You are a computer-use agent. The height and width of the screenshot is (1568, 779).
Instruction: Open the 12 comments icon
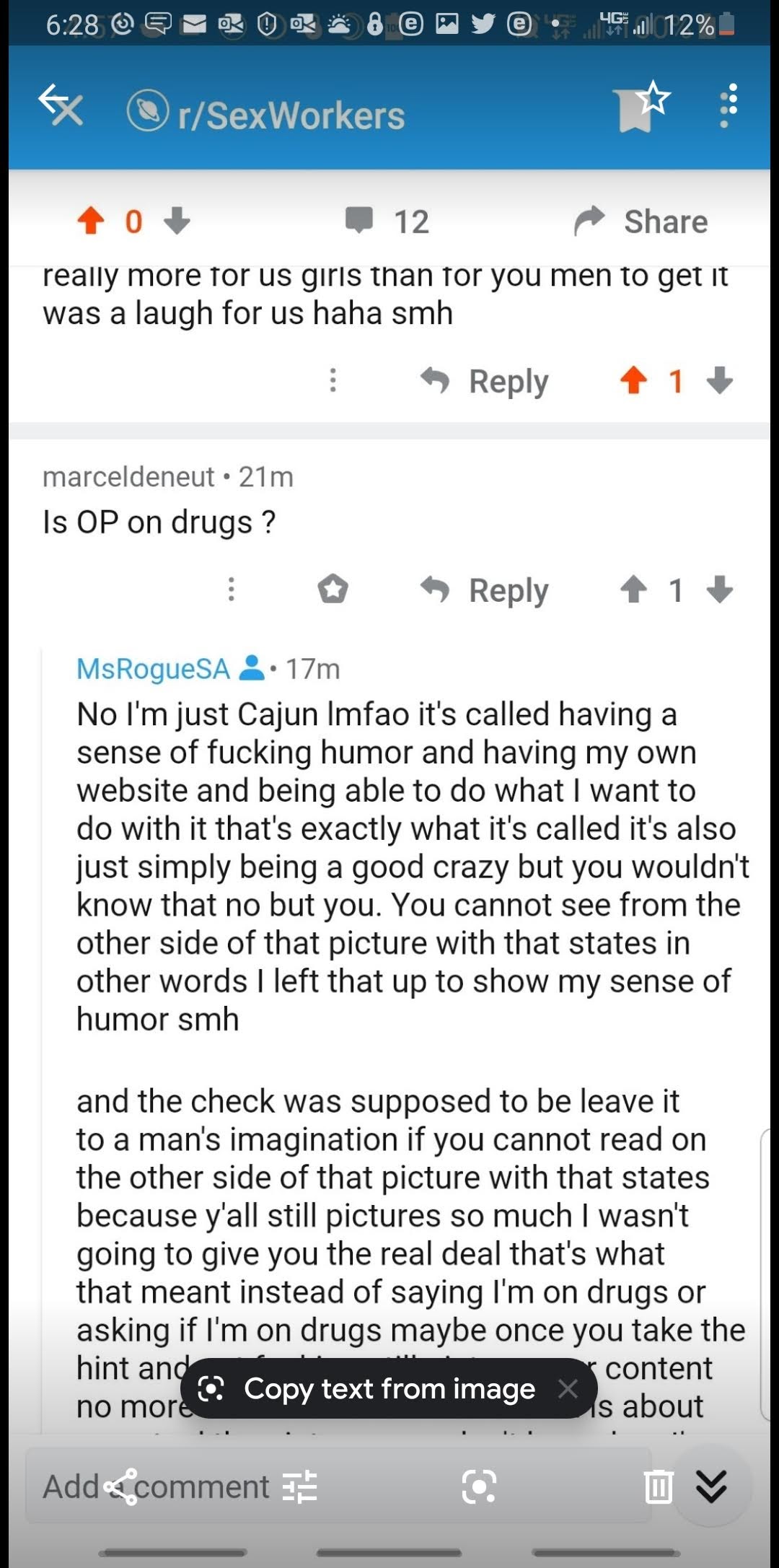click(x=359, y=221)
